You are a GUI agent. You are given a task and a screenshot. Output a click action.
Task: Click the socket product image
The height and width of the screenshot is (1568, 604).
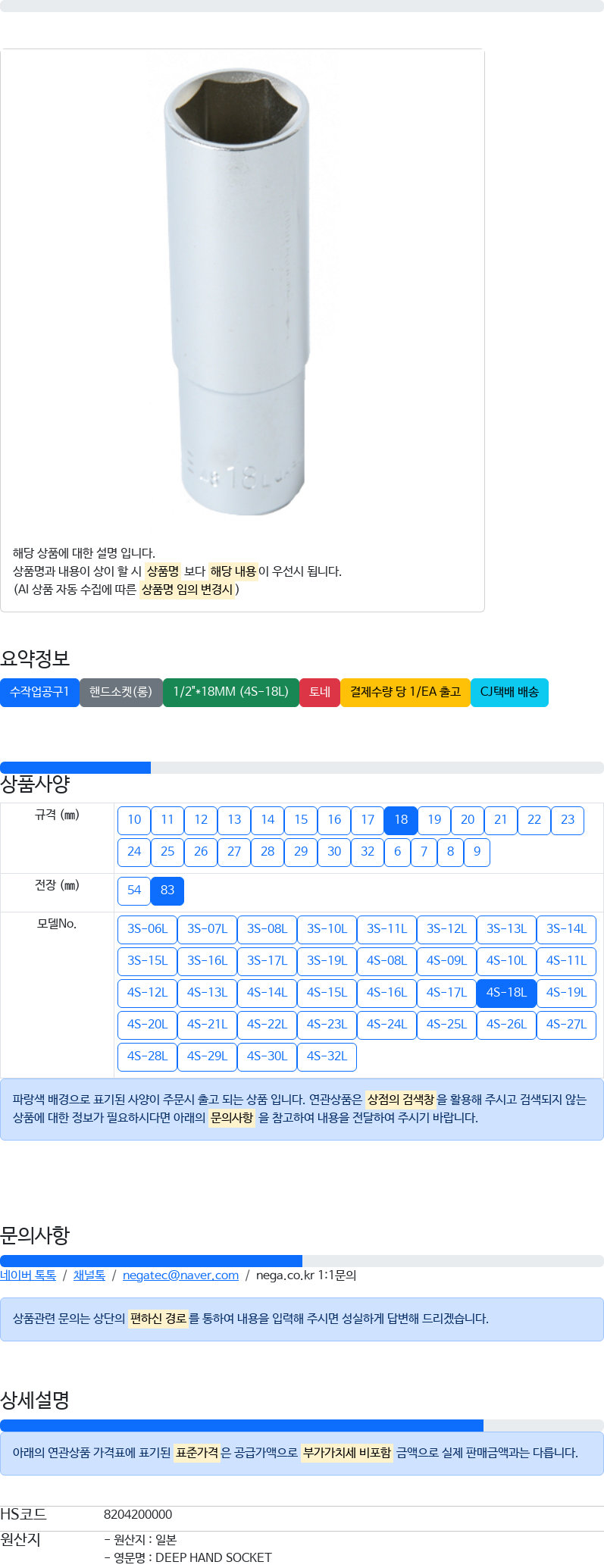[236, 292]
